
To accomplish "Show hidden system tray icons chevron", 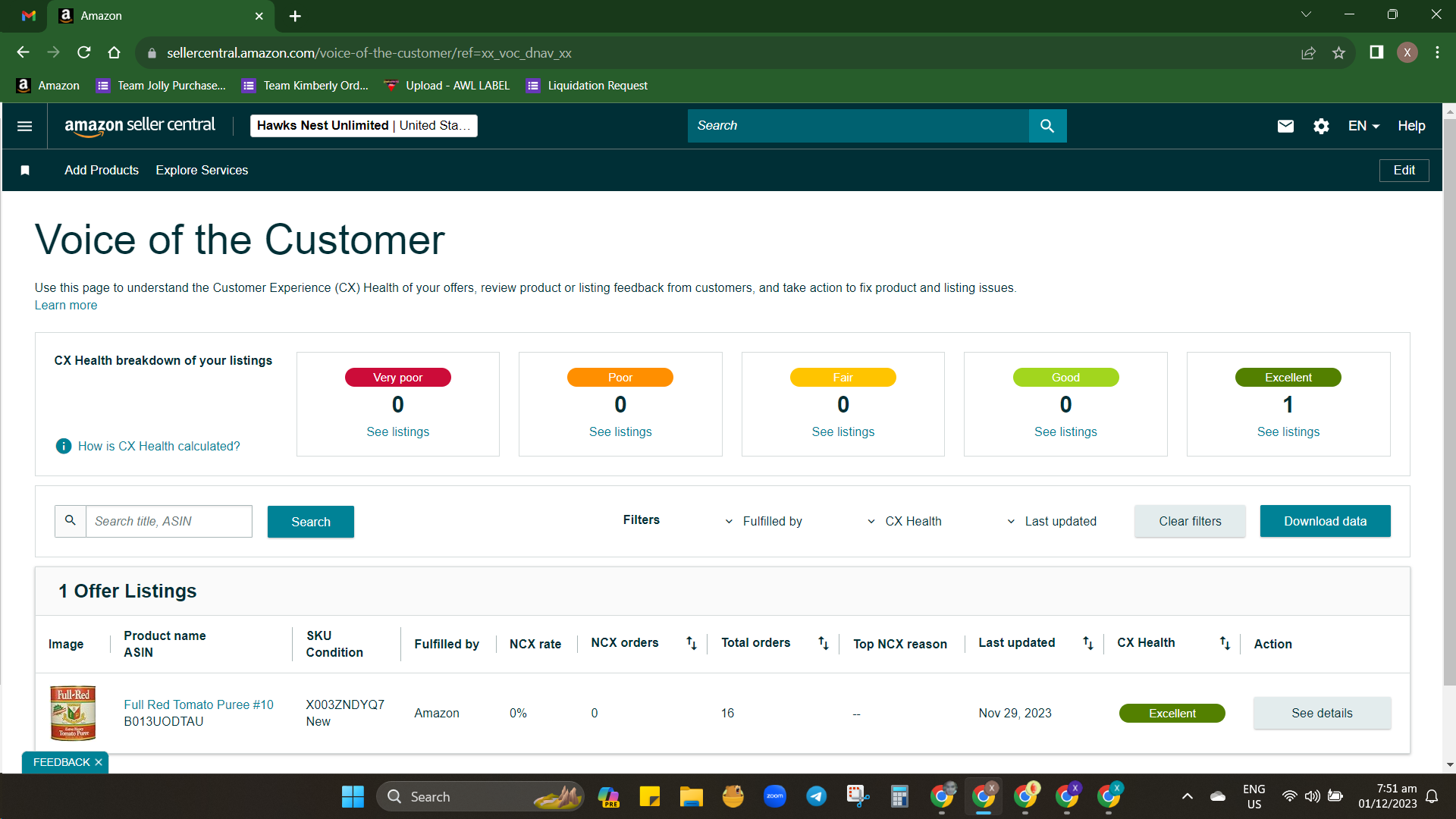I will pos(1188,796).
